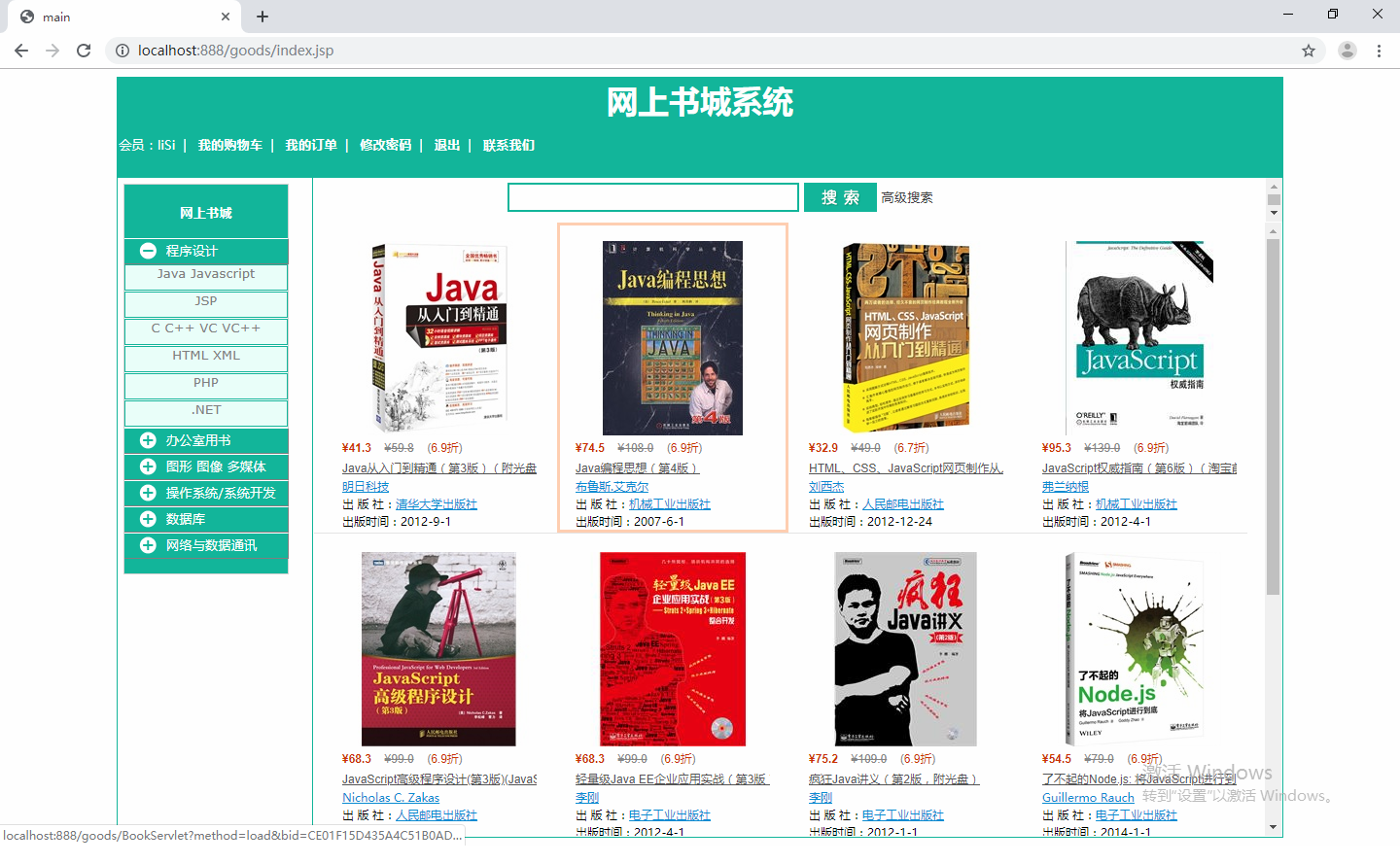Image resolution: width=1400 pixels, height=864 pixels.
Task: Click 退出 to log out
Action: [x=447, y=145]
